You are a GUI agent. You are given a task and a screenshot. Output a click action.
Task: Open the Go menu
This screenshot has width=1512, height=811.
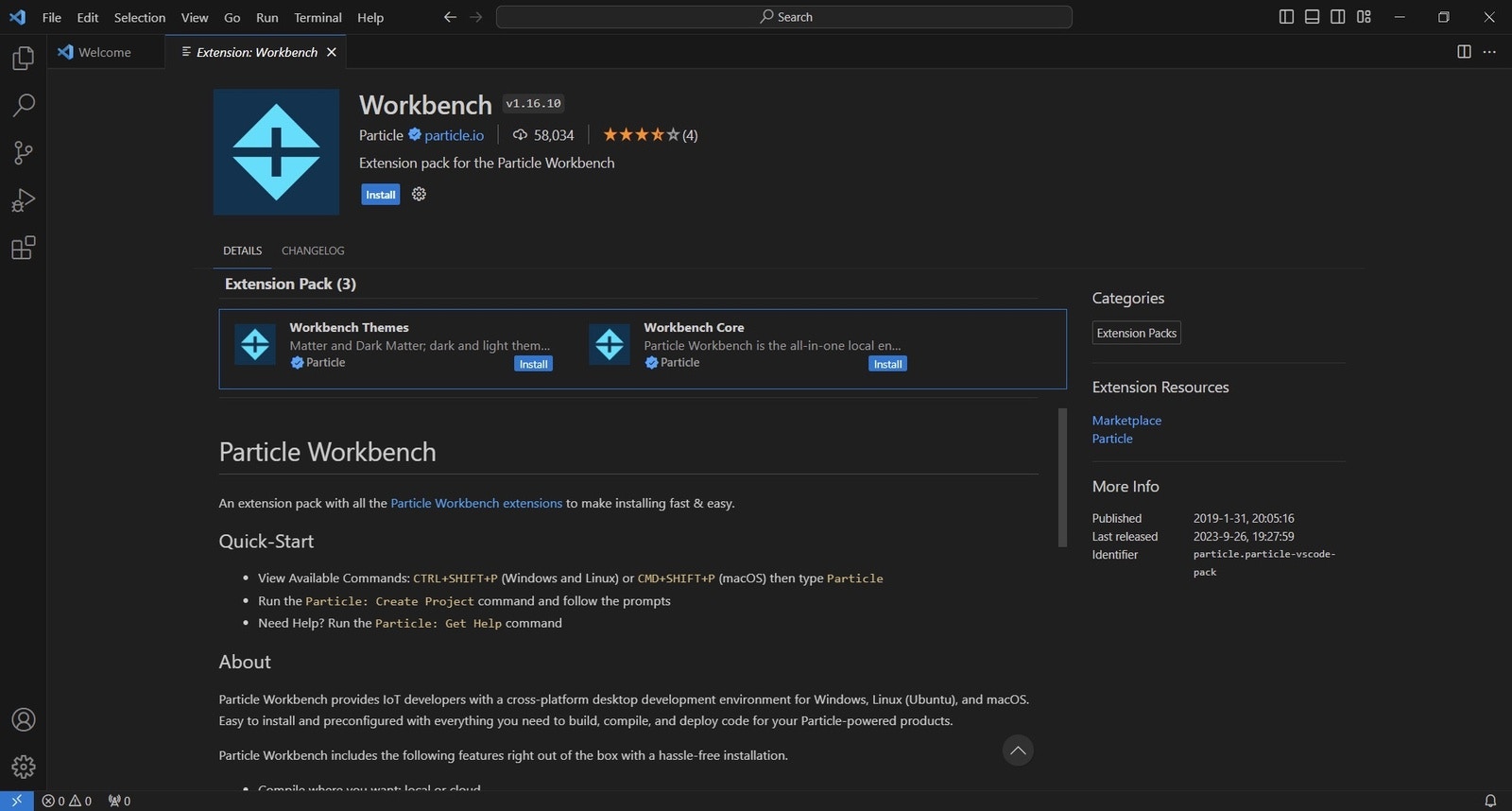[x=232, y=17]
